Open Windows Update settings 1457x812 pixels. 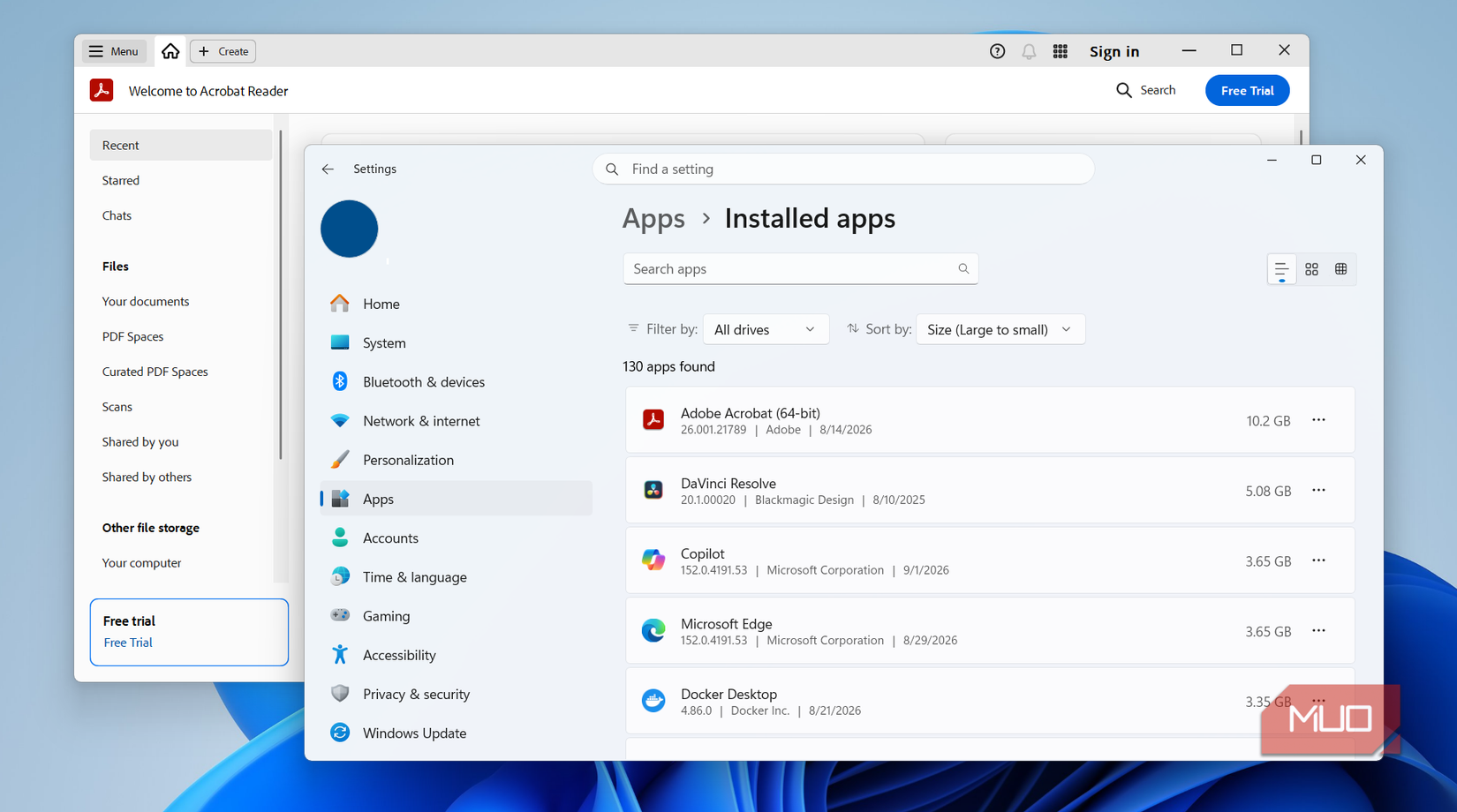click(x=456, y=733)
